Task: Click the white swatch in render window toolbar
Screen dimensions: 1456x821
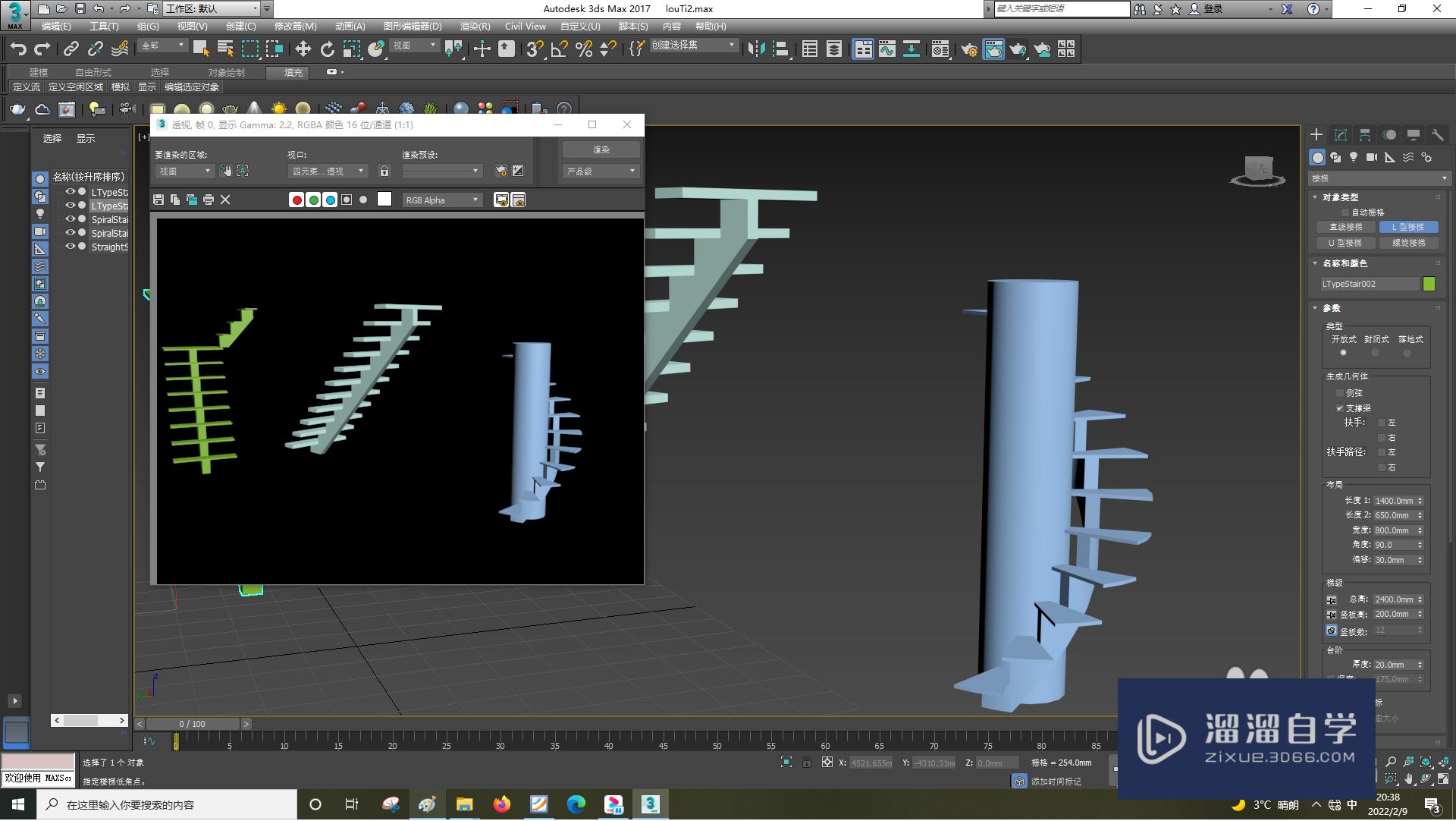Action: click(384, 199)
